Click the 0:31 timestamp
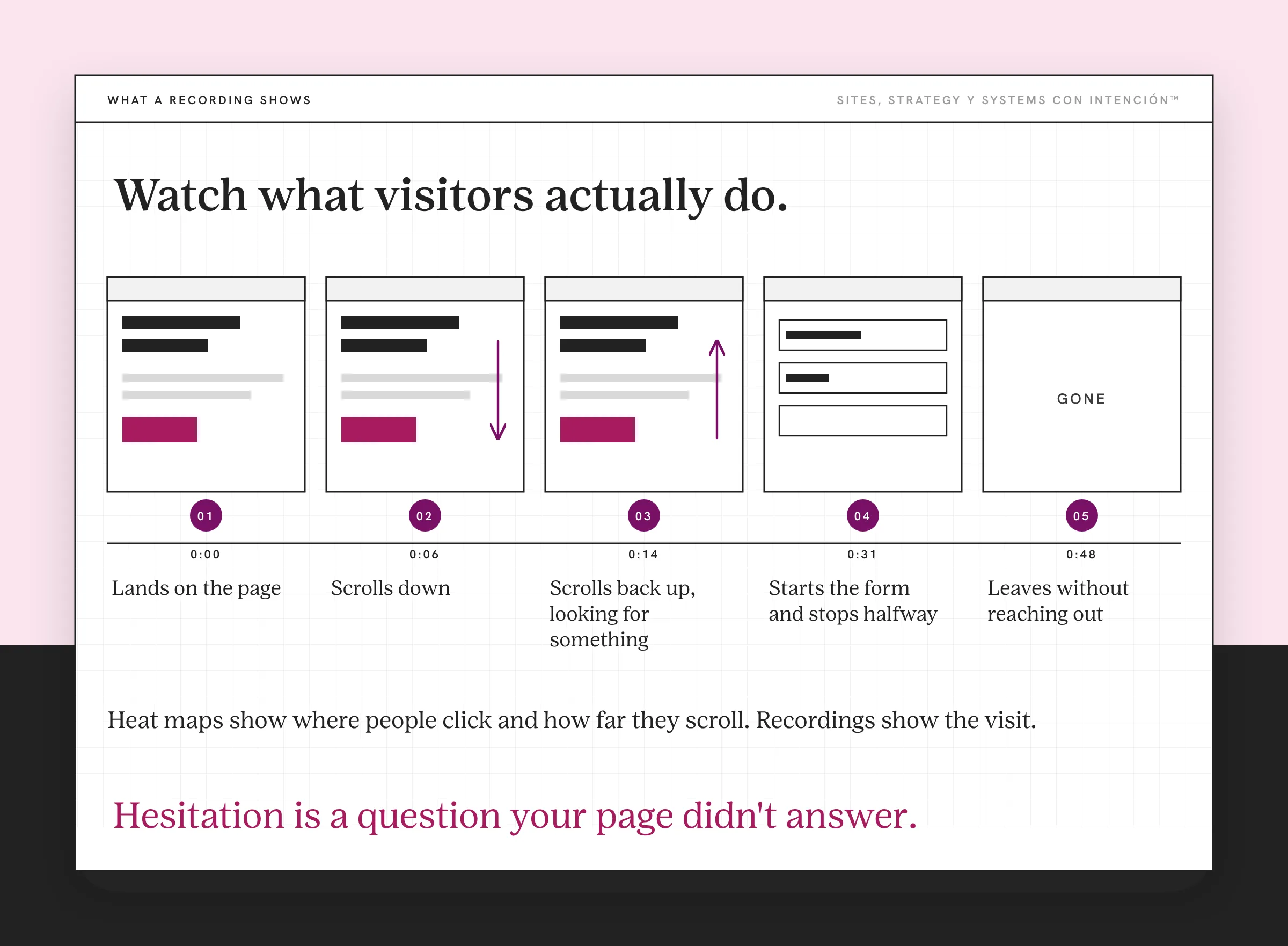This screenshot has width=1288, height=946. pyautogui.click(x=862, y=554)
